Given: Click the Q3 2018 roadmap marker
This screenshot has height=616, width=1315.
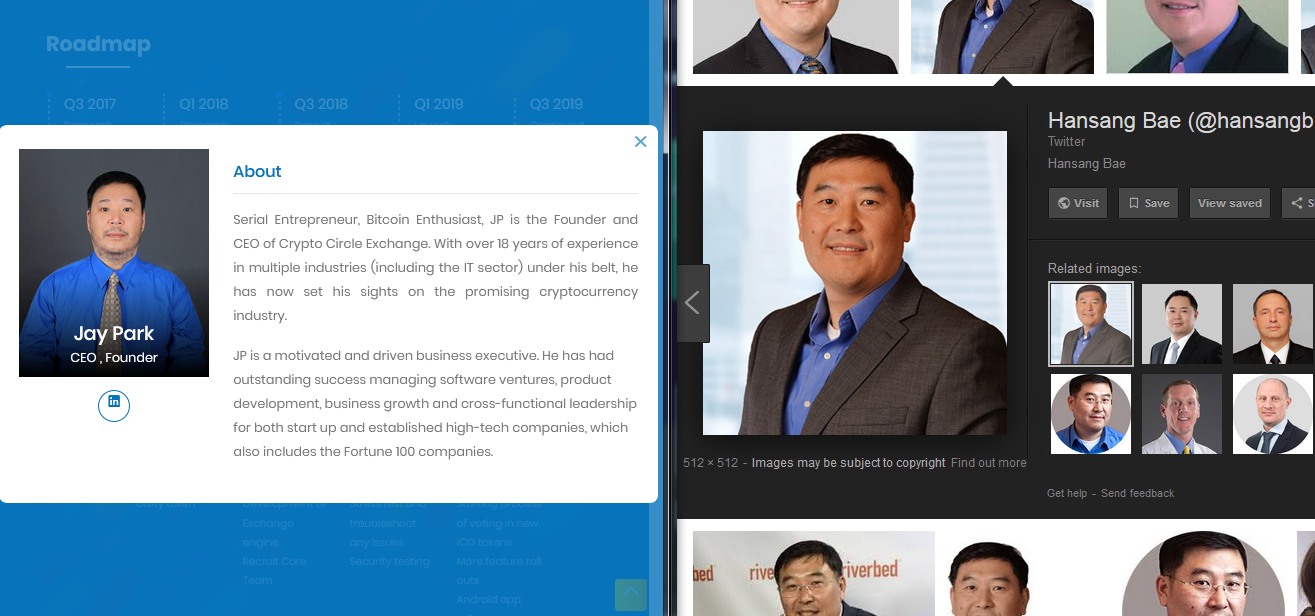Looking at the screenshot, I should [321, 104].
